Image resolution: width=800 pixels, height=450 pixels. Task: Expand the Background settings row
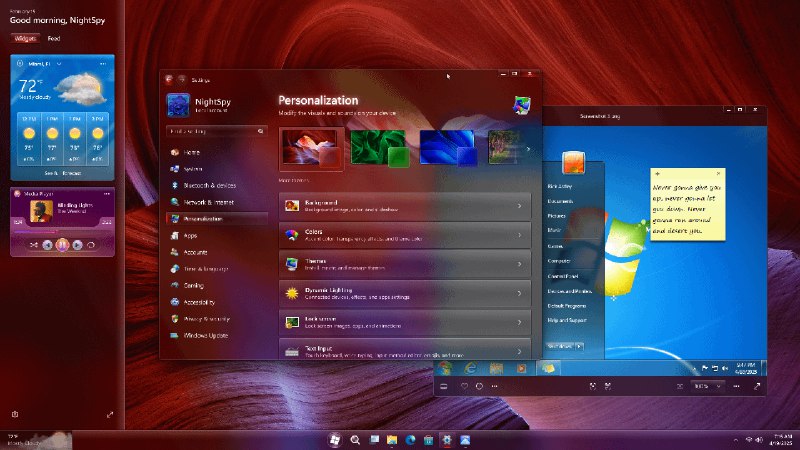coord(405,206)
